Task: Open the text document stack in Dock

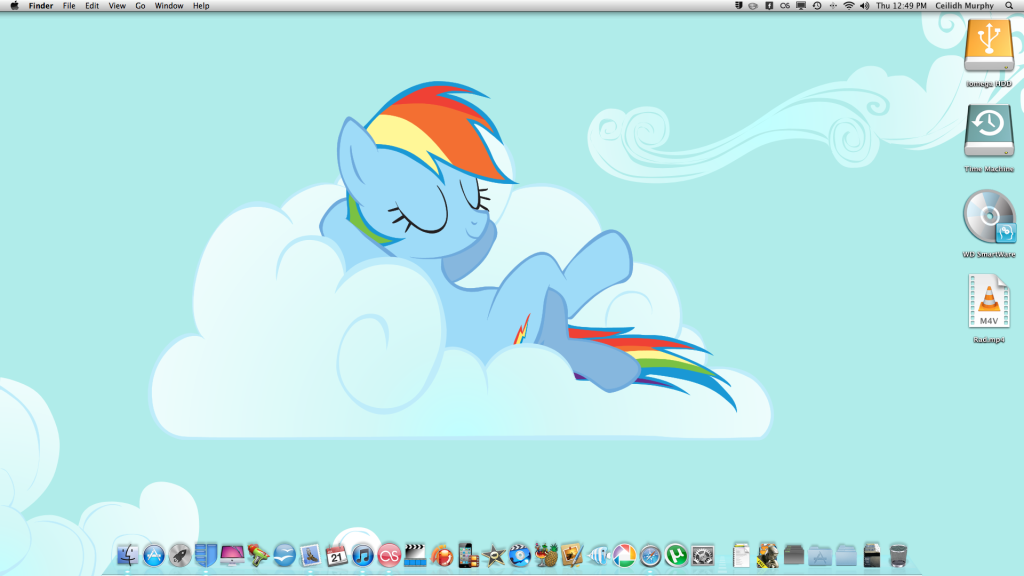Action: pos(741,556)
